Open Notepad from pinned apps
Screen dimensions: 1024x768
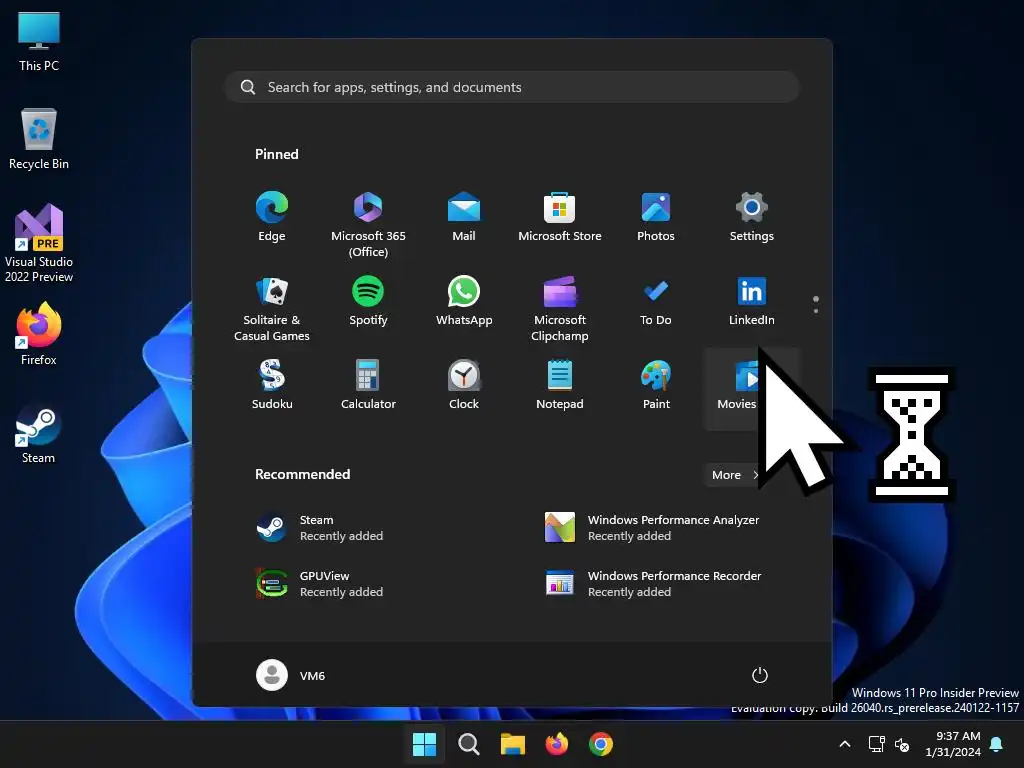click(x=560, y=385)
